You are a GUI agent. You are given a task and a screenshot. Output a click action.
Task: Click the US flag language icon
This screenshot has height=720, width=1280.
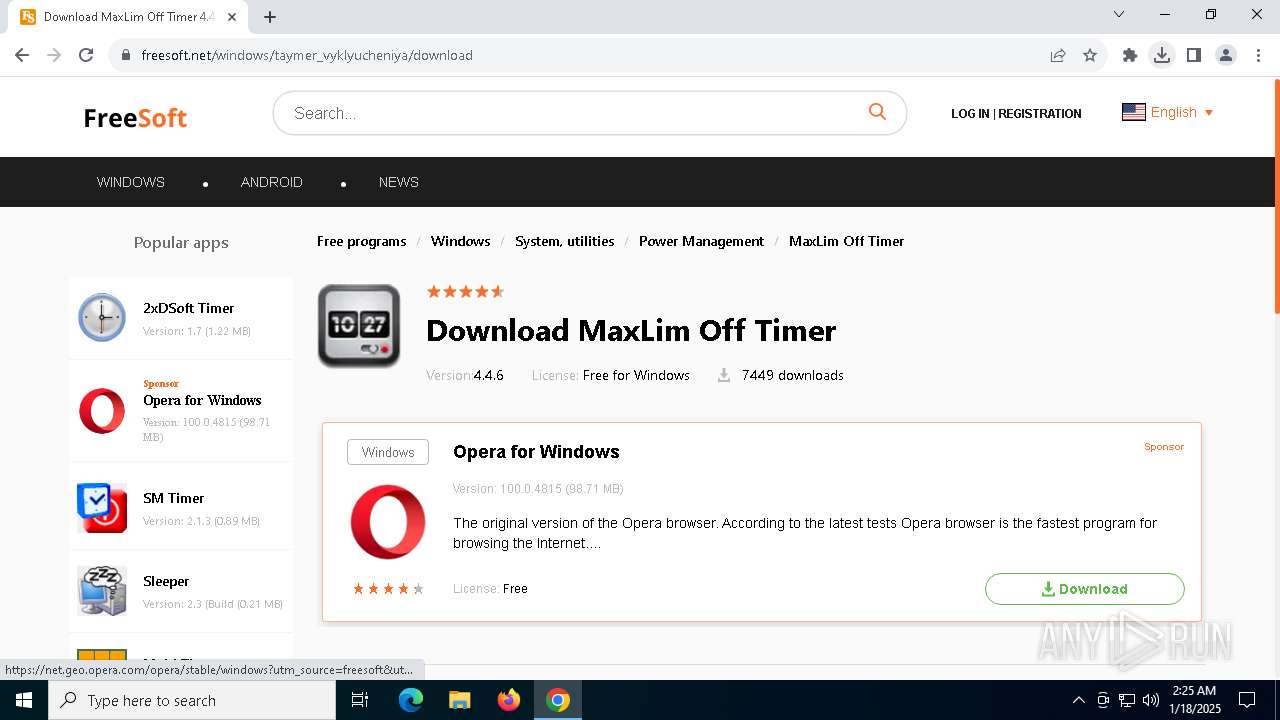pyautogui.click(x=1133, y=112)
